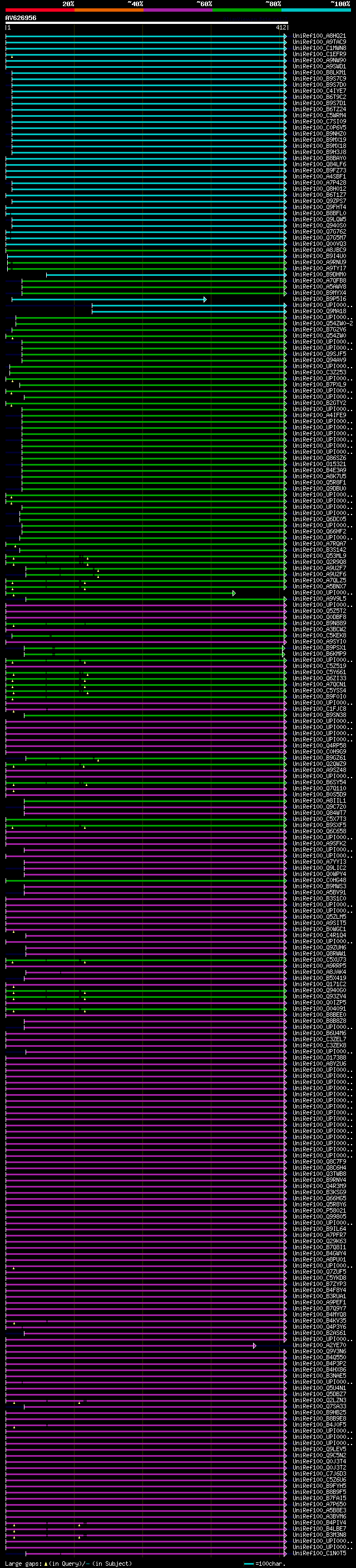Image resolution: width=356 pixels, height=1568 pixels.
Task: Click the UniRef100_C7SI09 label
Action: point(319,122)
